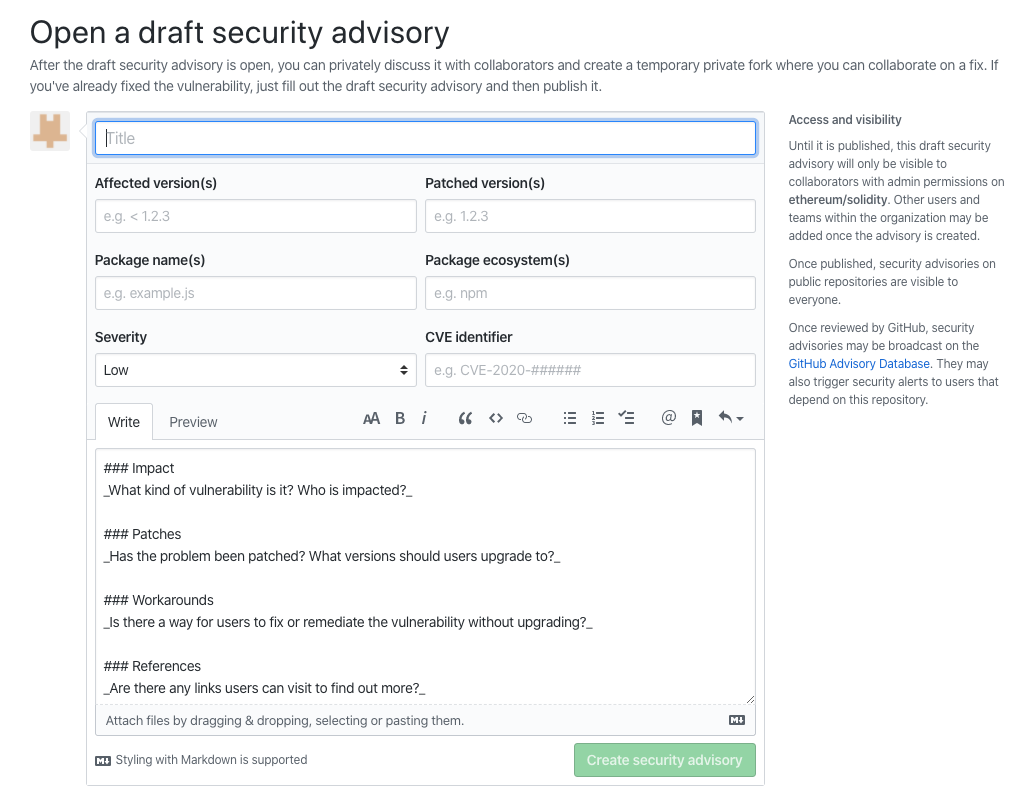The width and height of the screenshot is (1010, 792).
Task: Add a bulleted list
Action: pos(569,419)
